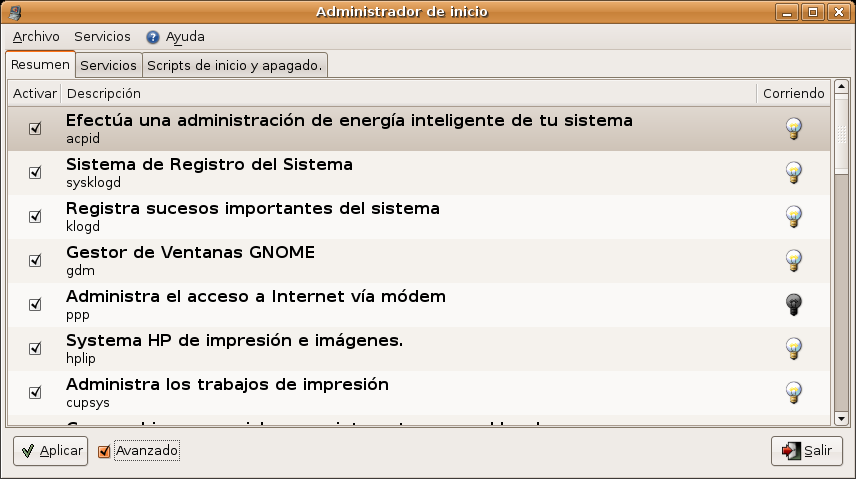The height and width of the screenshot is (479, 856).
Task: Sort by the Corriendo column header
Action: pyautogui.click(x=793, y=93)
